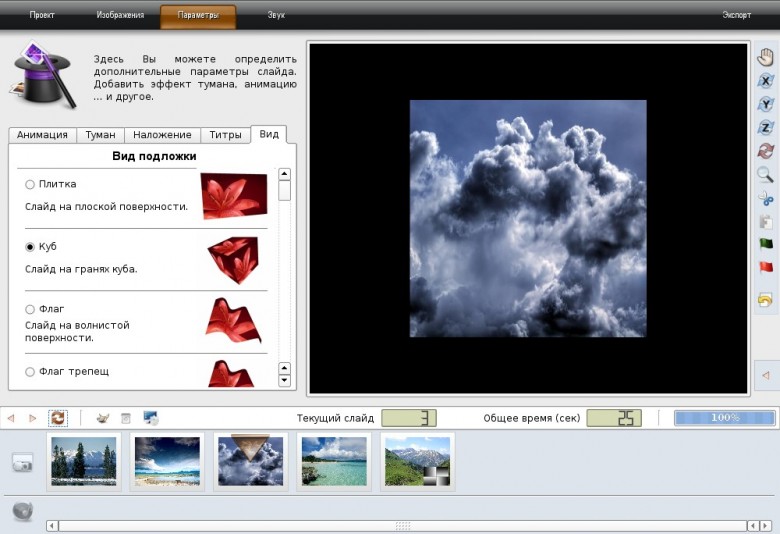
Task: Click the Z axis rotation icon
Action: (766, 127)
